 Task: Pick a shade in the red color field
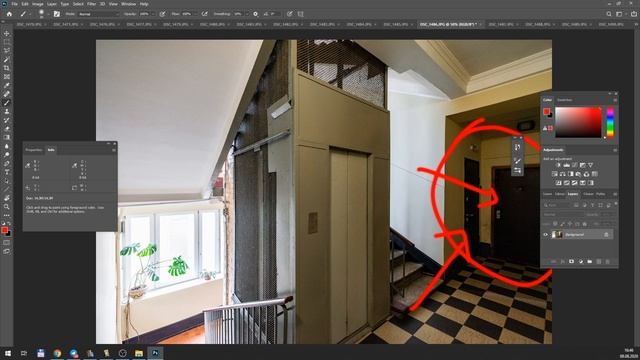click(x=578, y=122)
